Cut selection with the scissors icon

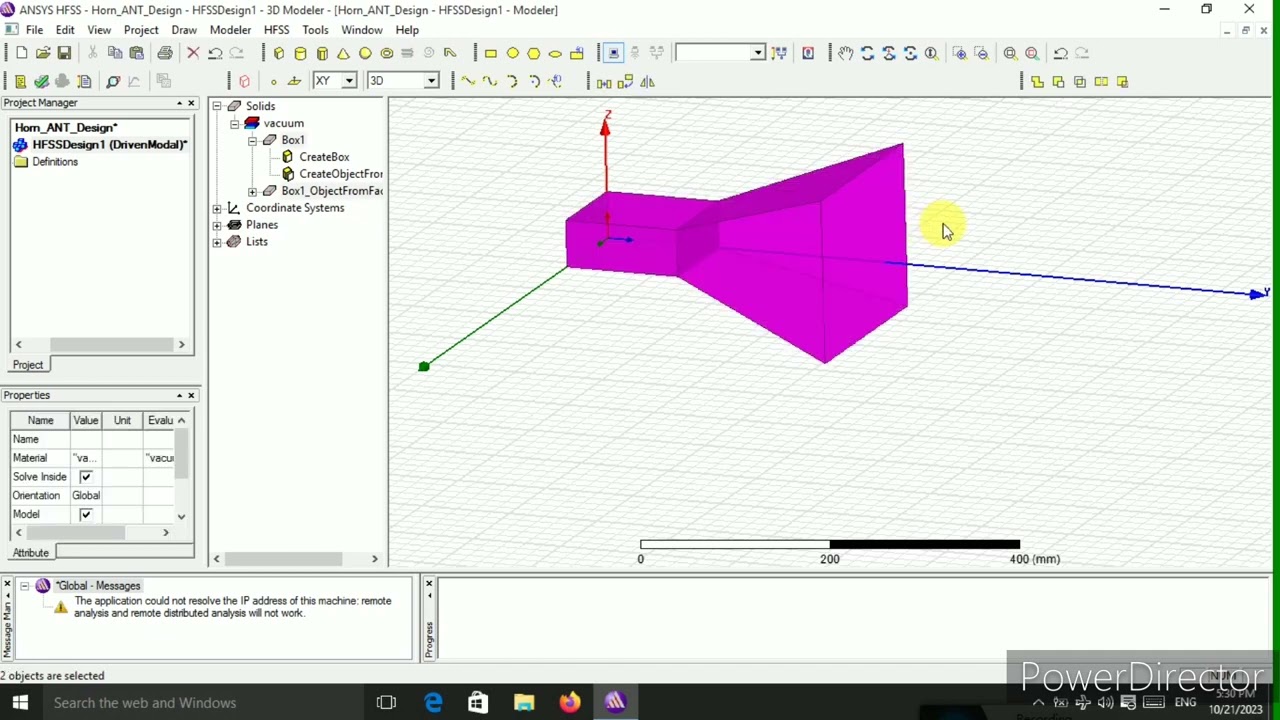(93, 53)
